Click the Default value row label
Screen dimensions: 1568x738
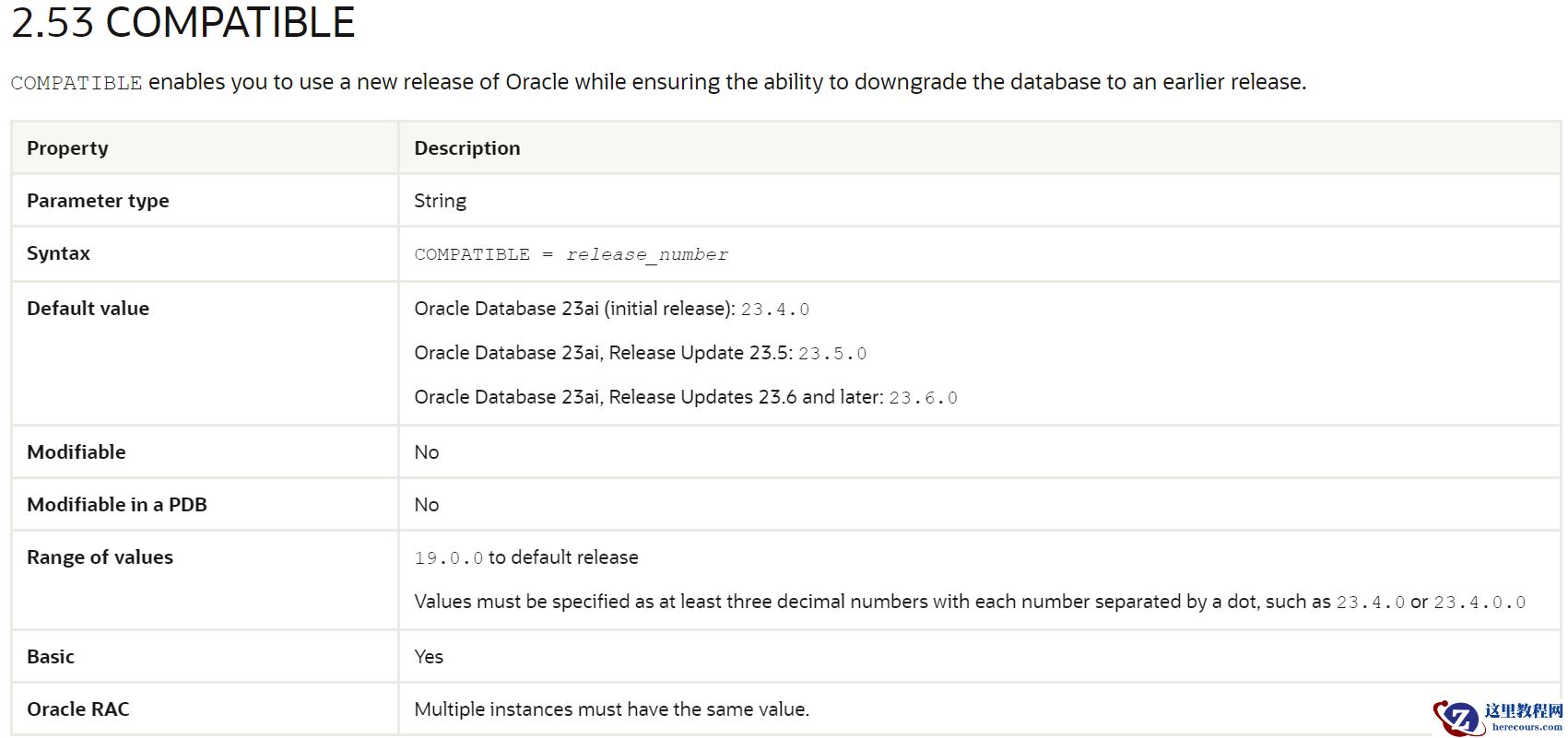point(88,309)
